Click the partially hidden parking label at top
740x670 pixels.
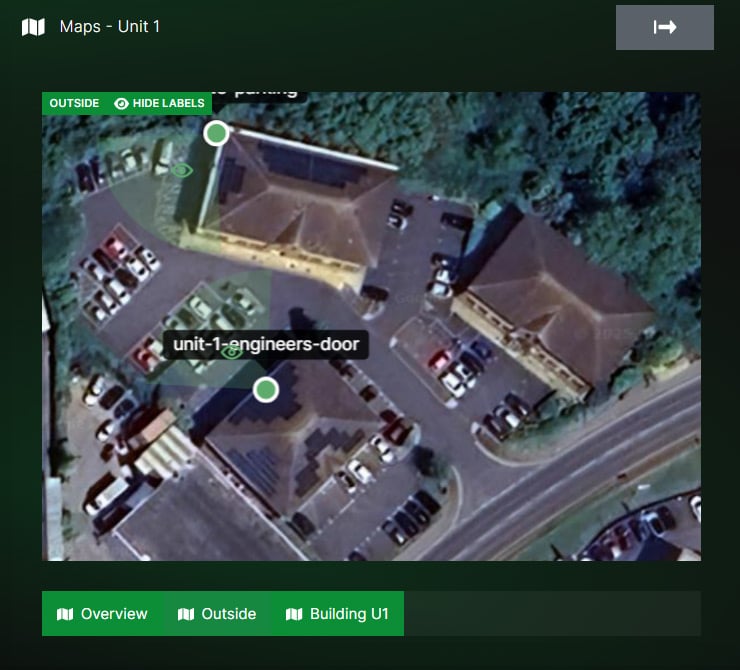258,96
